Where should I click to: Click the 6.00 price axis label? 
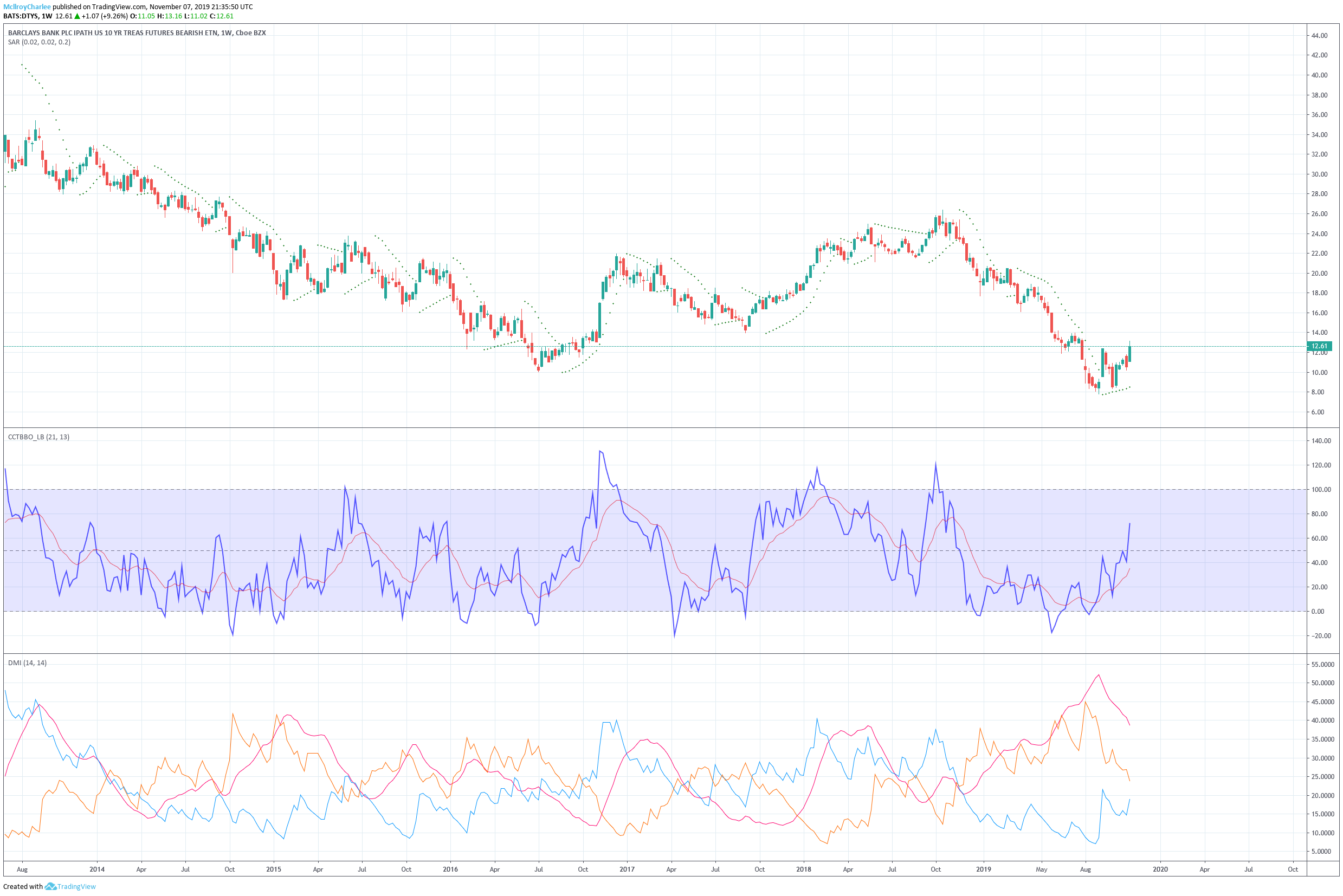tap(1318, 412)
